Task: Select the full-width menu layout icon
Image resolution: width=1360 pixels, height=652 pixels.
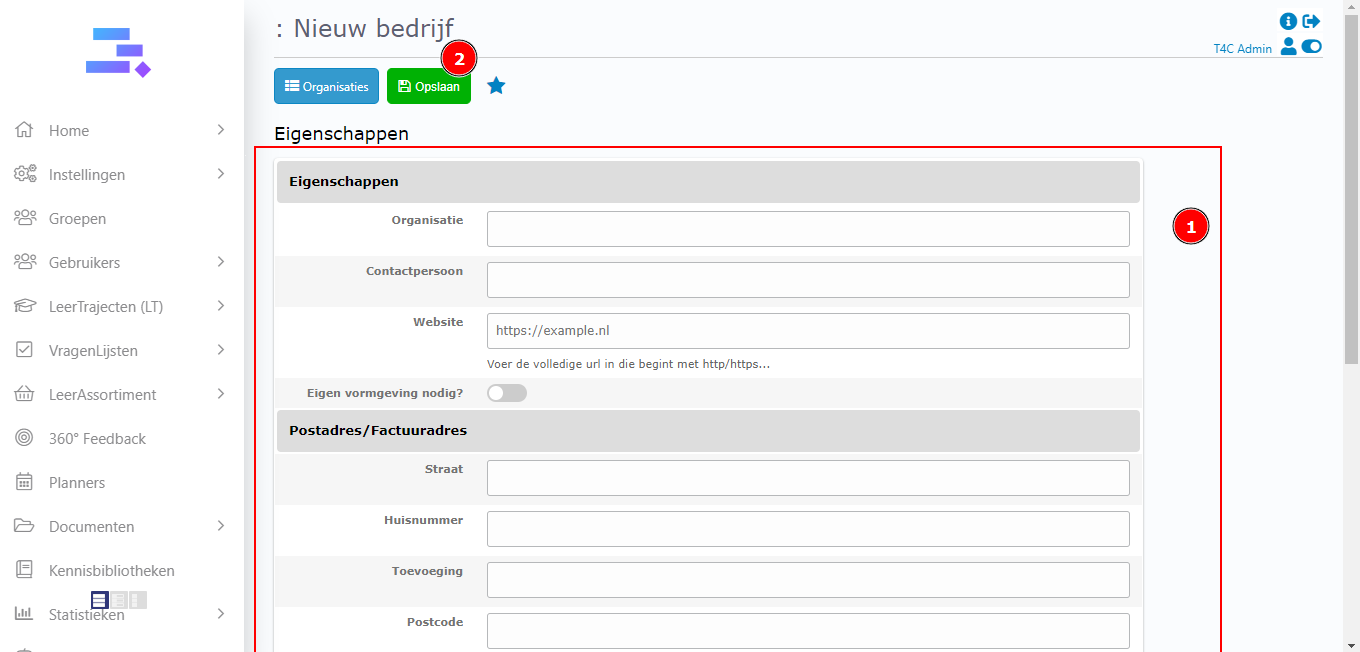Action: (100, 600)
